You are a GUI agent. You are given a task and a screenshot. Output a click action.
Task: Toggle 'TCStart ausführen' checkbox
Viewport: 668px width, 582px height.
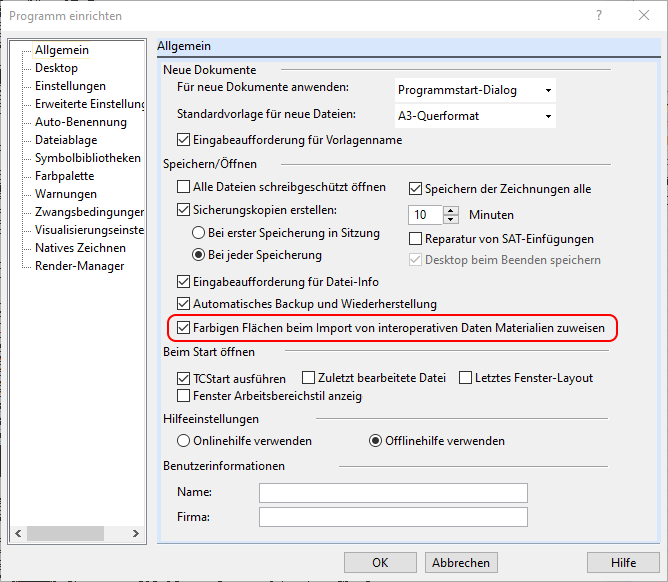coord(183,378)
